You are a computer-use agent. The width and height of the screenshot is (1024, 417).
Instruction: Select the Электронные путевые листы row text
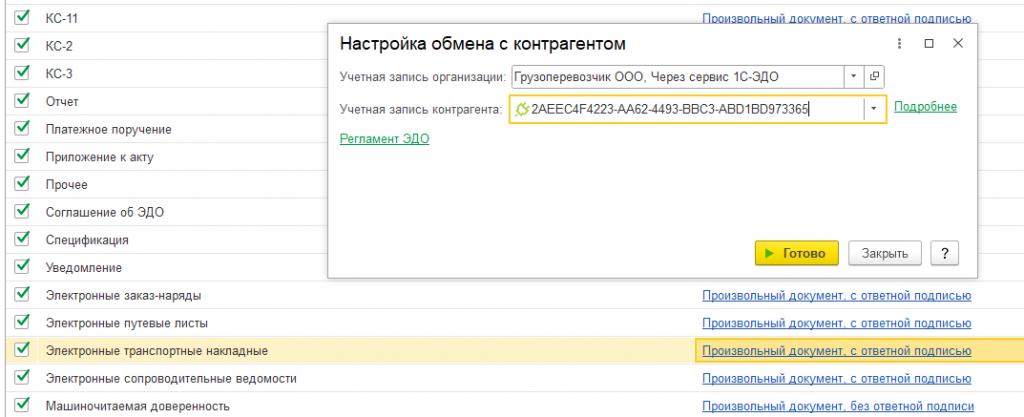pyautogui.click(x=127, y=323)
